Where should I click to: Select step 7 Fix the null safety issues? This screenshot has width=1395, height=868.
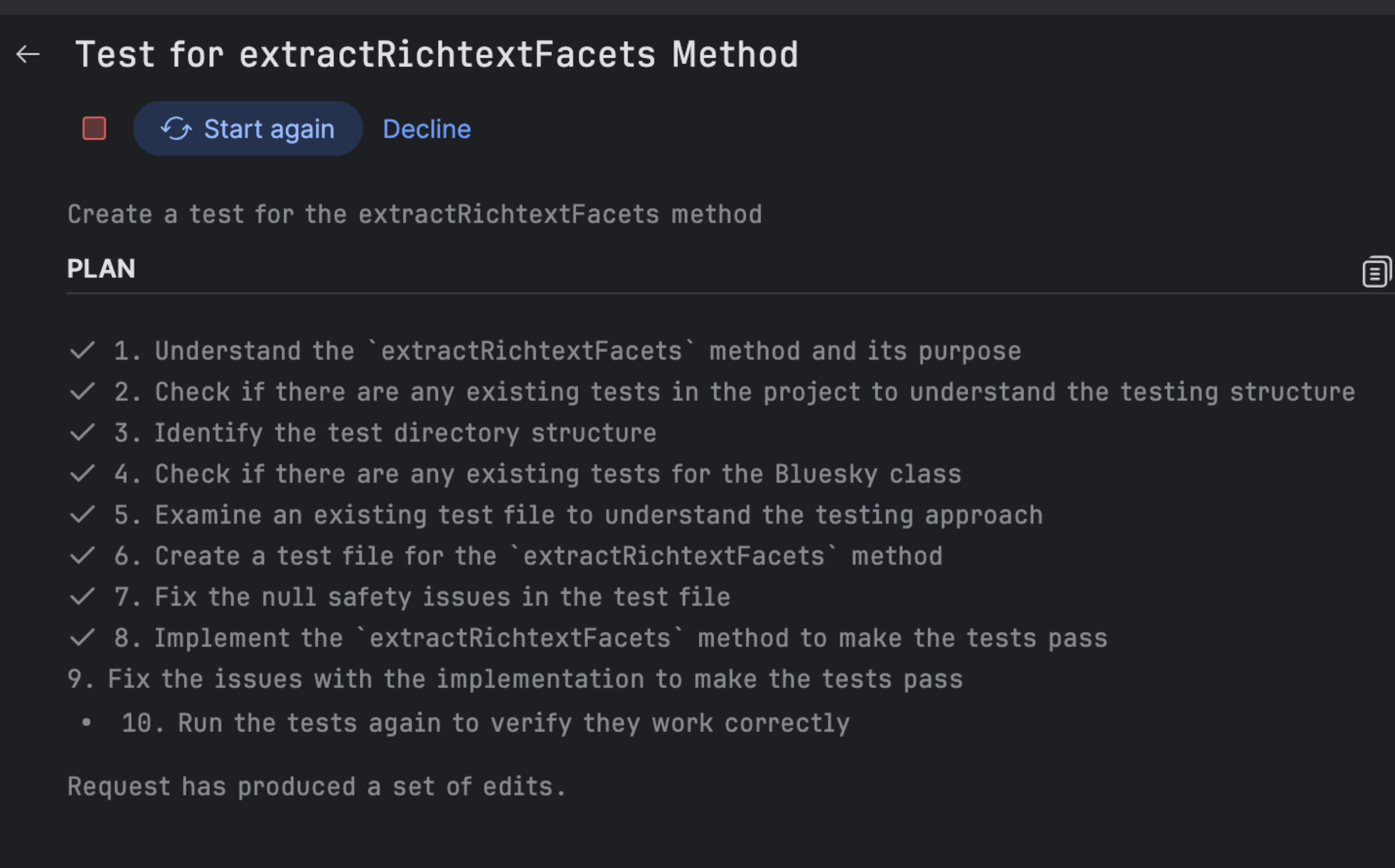[x=422, y=597]
